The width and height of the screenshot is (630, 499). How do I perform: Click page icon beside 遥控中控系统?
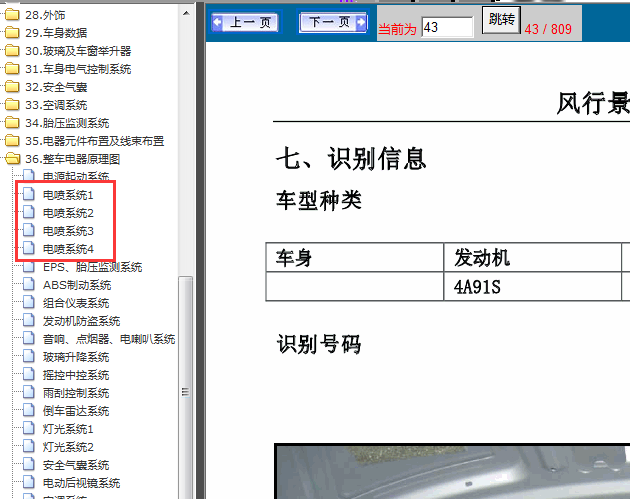click(x=29, y=374)
